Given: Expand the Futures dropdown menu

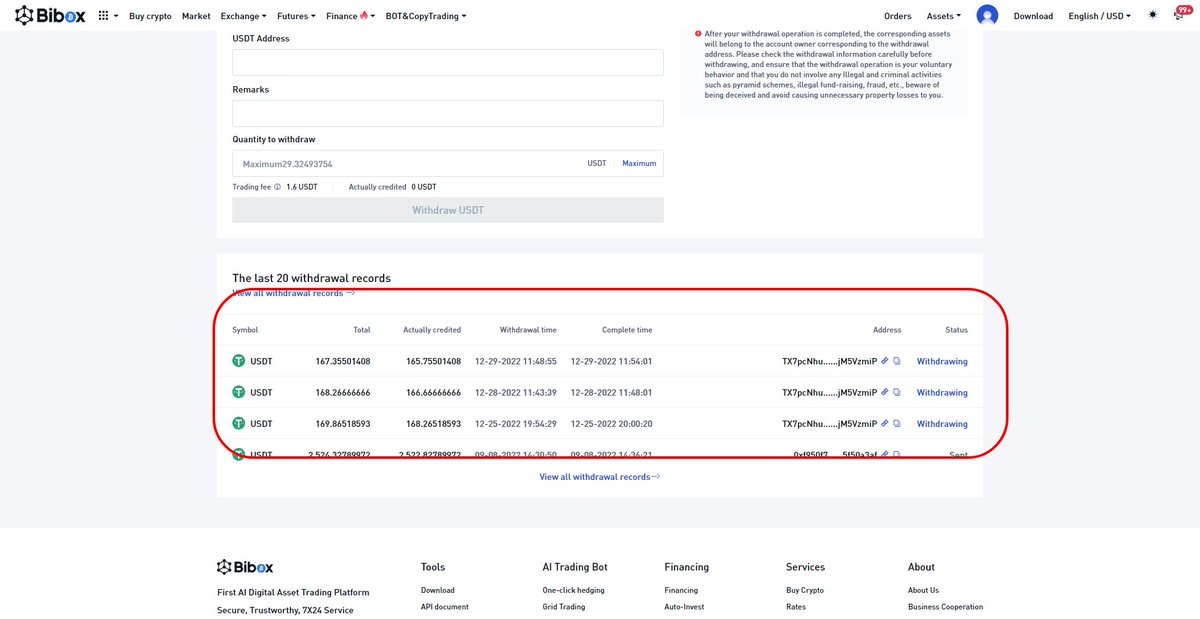Looking at the screenshot, I should (296, 16).
